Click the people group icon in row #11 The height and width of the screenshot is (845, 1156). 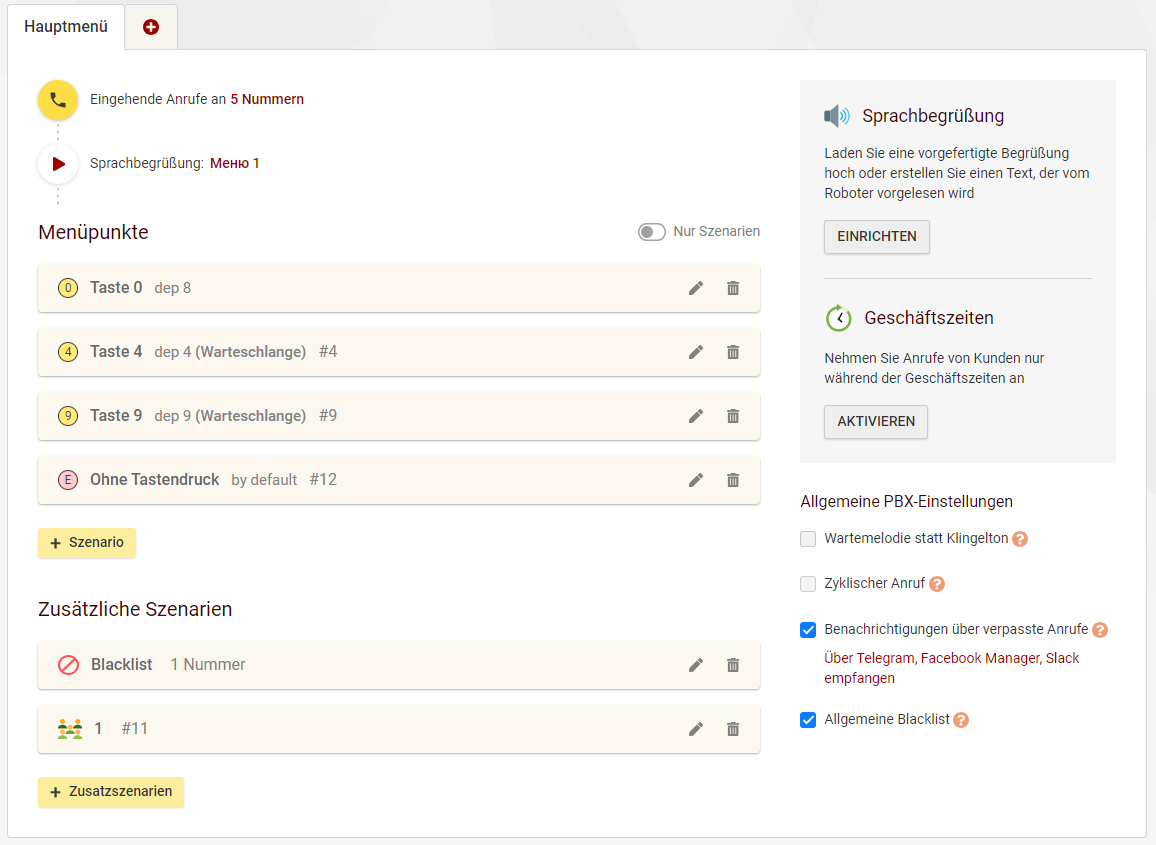(70, 729)
